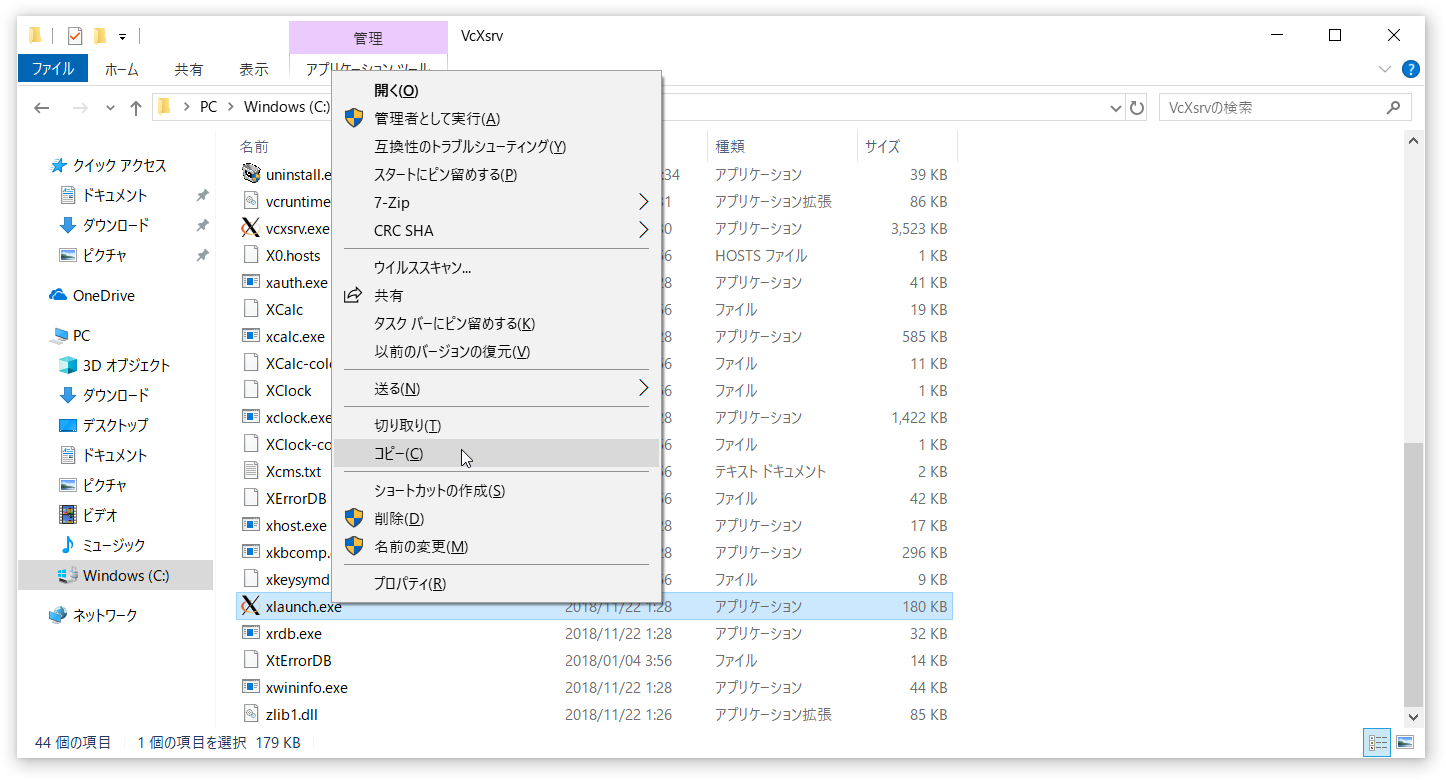
Task: Go up one folder with the Up arrow
Action: [x=136, y=108]
